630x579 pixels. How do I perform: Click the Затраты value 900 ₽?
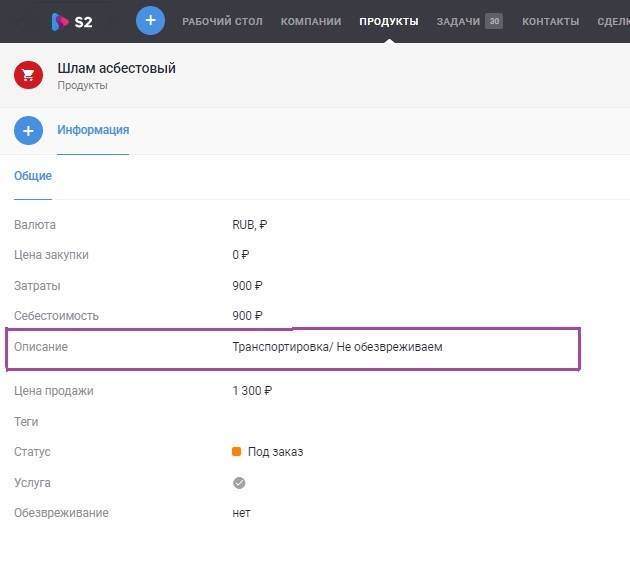(x=248, y=286)
